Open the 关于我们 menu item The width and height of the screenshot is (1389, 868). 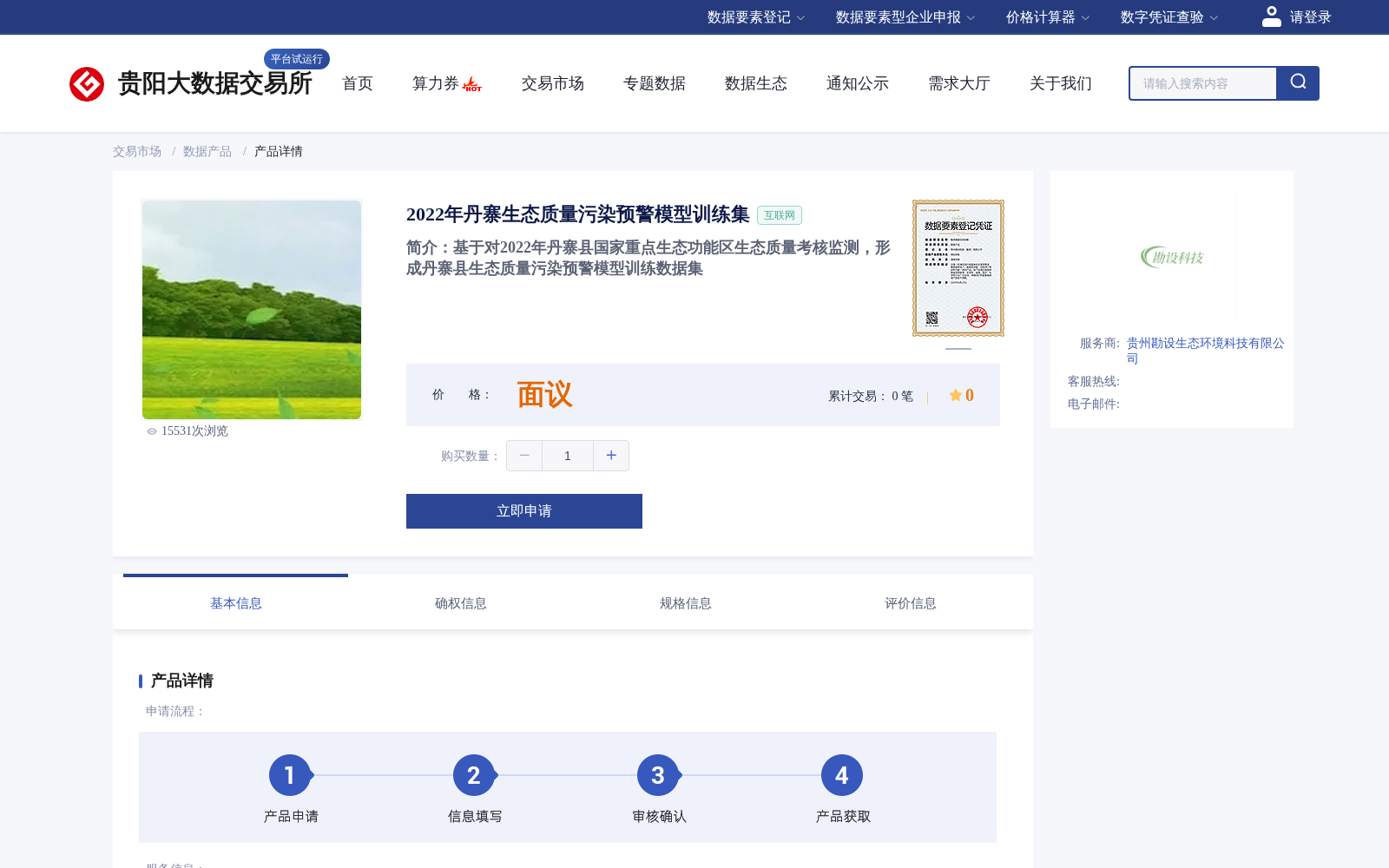(1061, 83)
